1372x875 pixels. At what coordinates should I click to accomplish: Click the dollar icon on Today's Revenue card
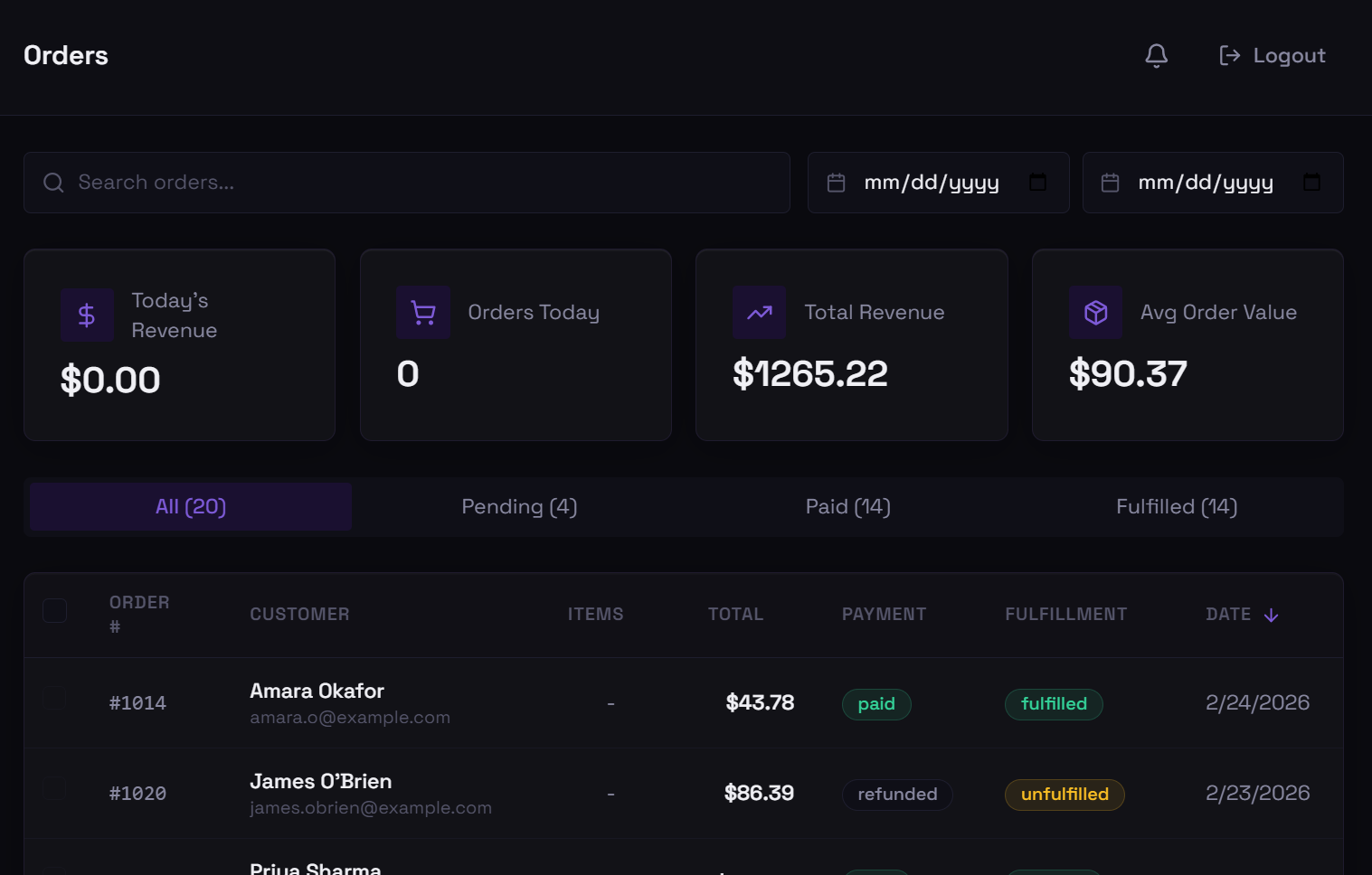coord(87,315)
